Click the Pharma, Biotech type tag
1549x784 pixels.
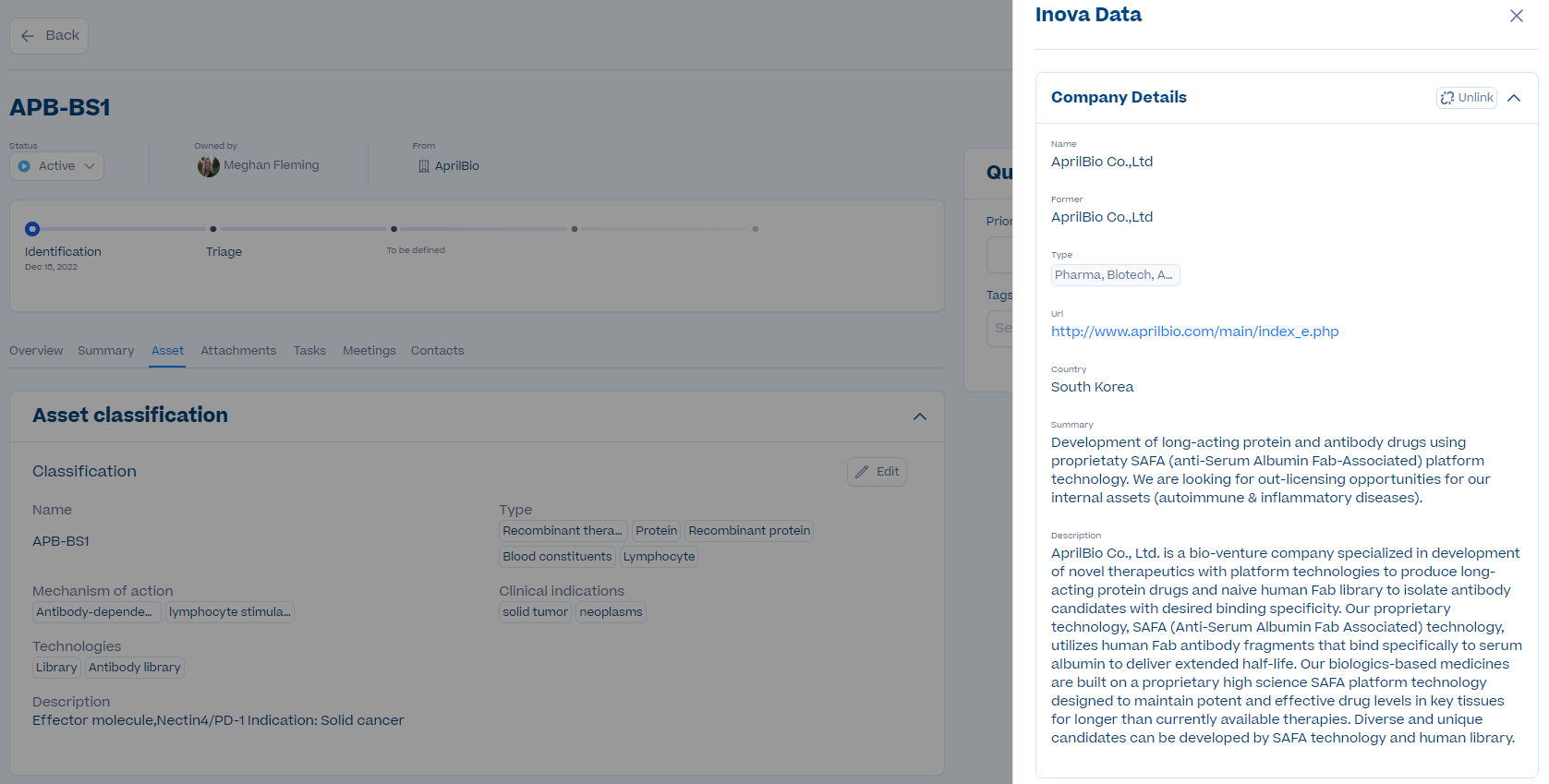[x=1115, y=275]
